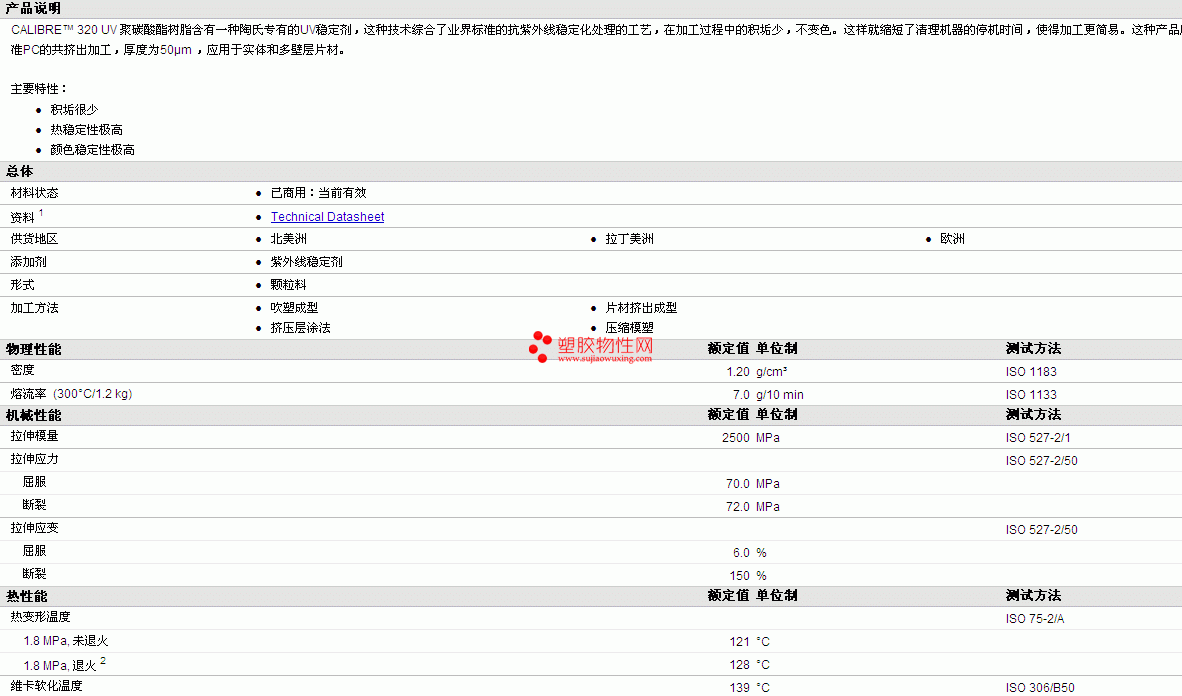
Task: Click the 已商用：当前有效 value
Action: click(318, 193)
